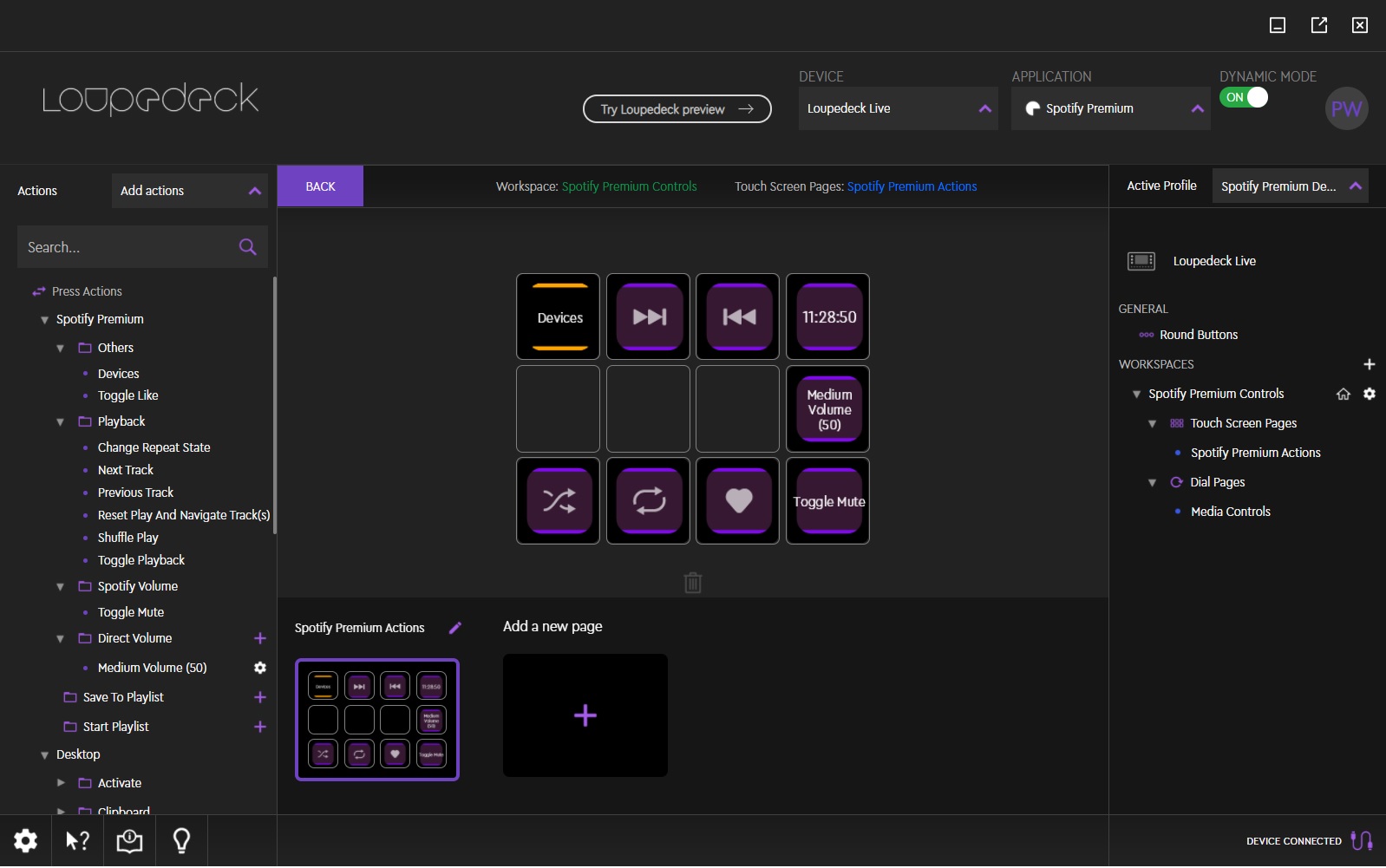Click the actions list scrollbar
1386x868 pixels.
[x=274, y=406]
